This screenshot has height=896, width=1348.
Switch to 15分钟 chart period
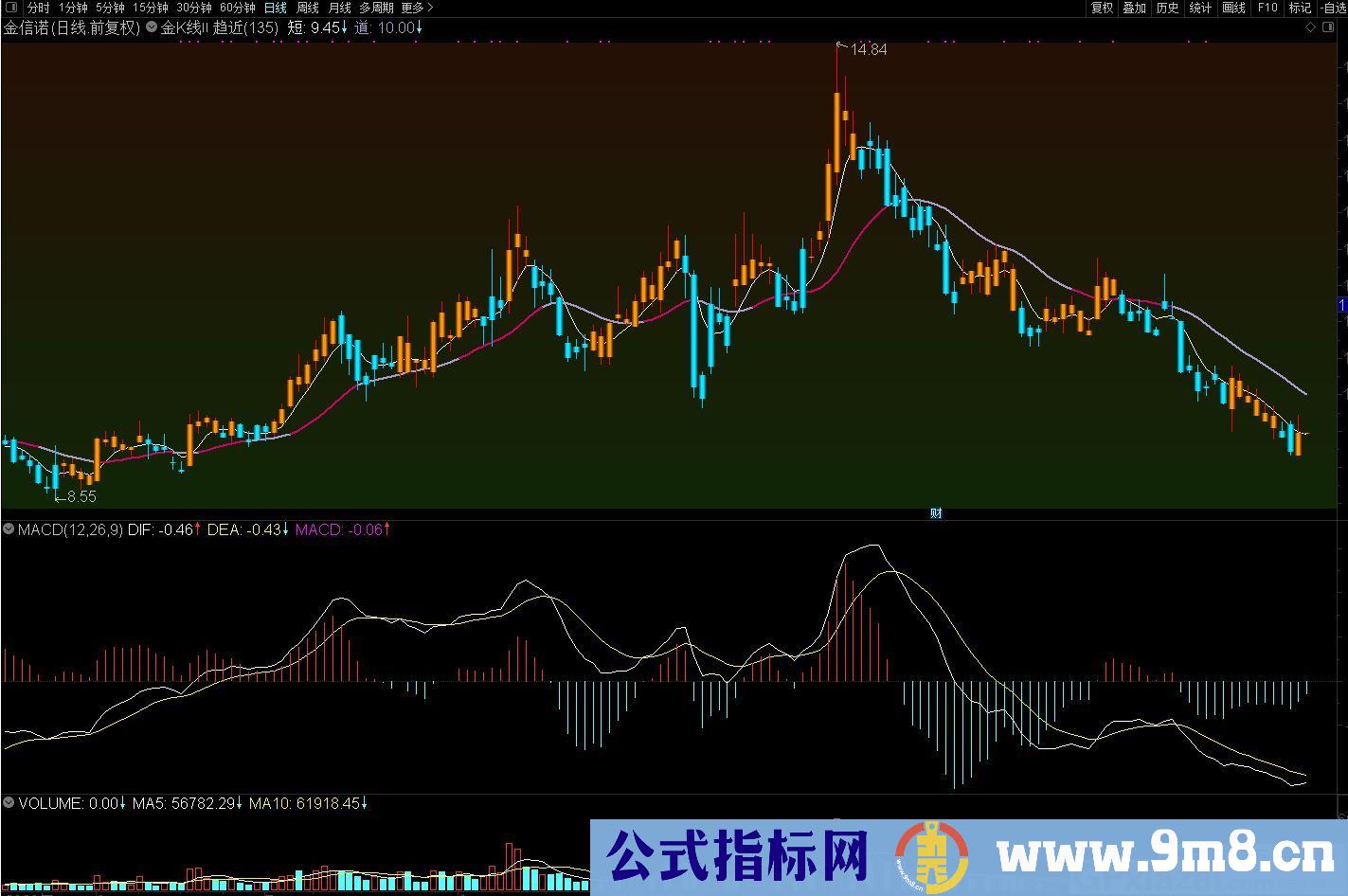151,8
